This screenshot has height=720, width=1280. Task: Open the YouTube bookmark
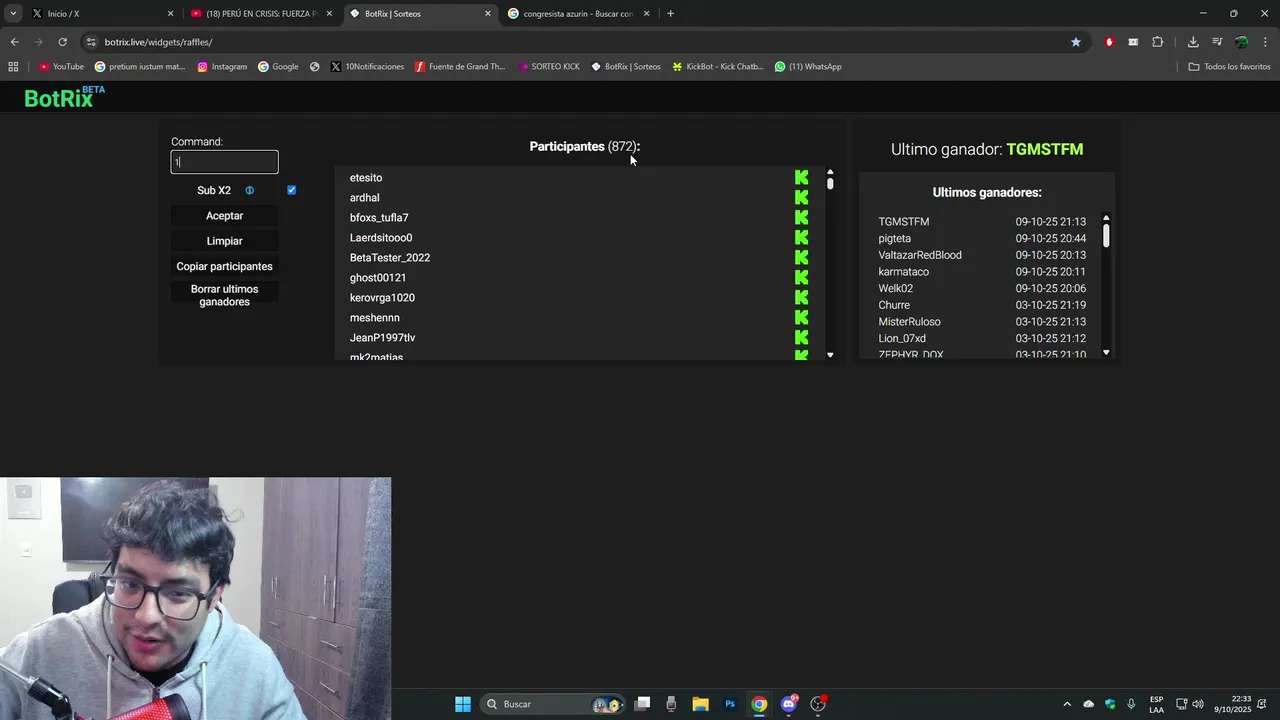(61, 66)
